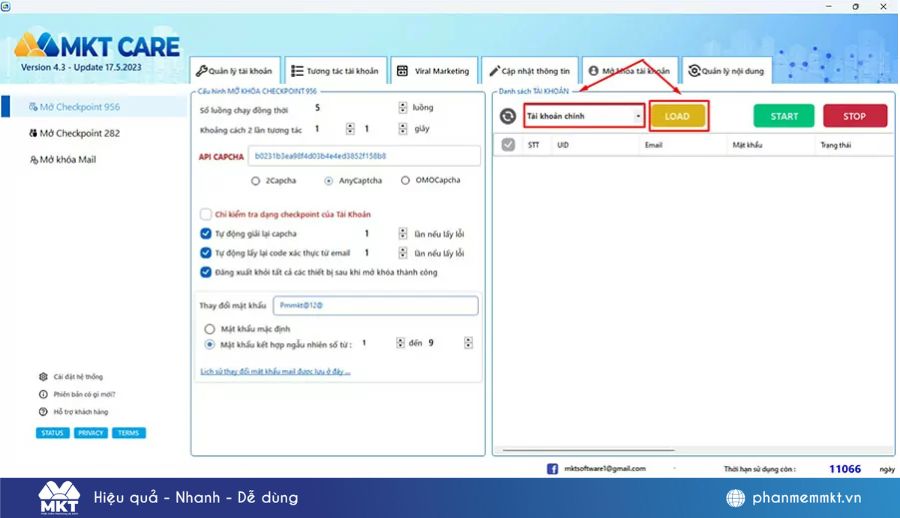This screenshot has height=518, width=900.
Task: Click the yellow LOAD button
Action: [677, 116]
